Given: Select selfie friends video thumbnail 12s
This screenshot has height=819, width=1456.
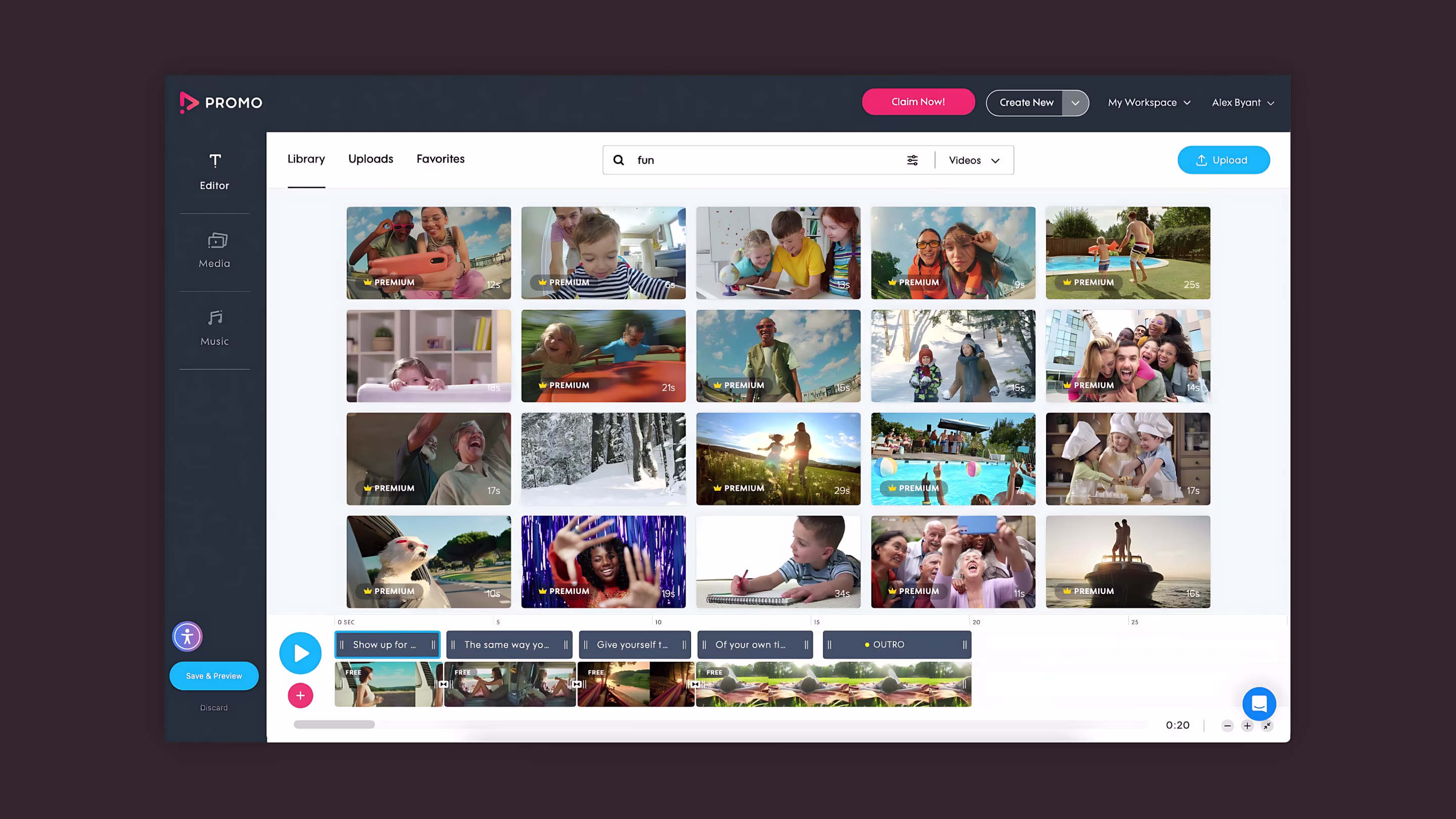Looking at the screenshot, I should click(428, 253).
